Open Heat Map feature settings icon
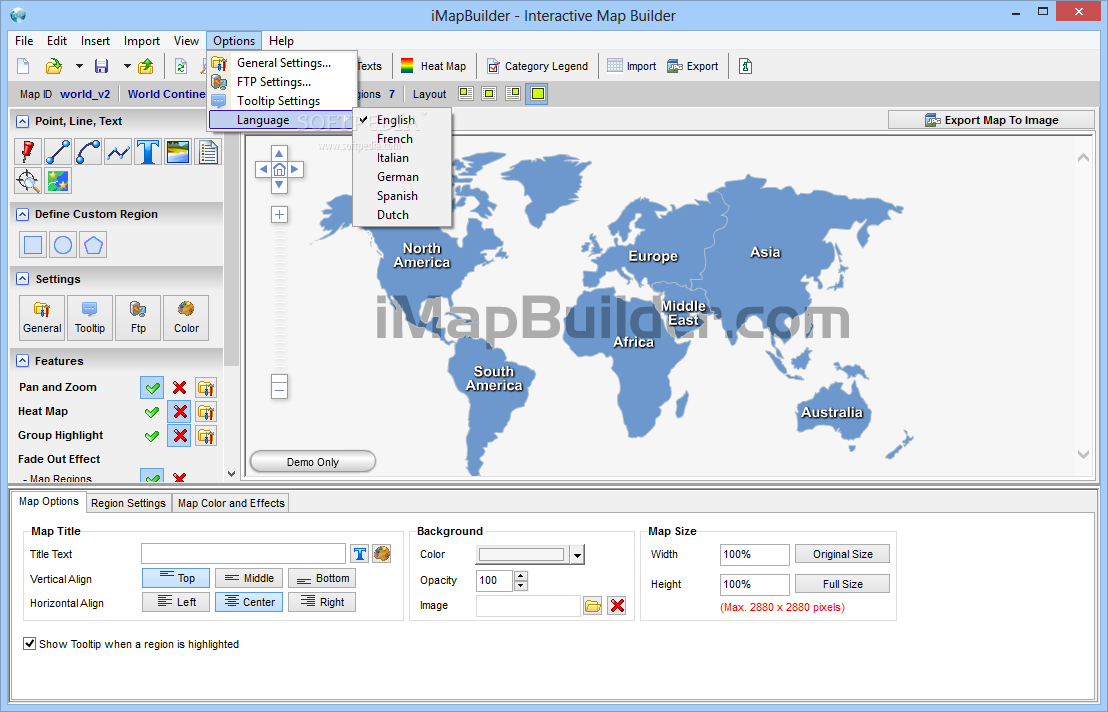Image resolution: width=1108 pixels, height=712 pixels. [x=206, y=412]
